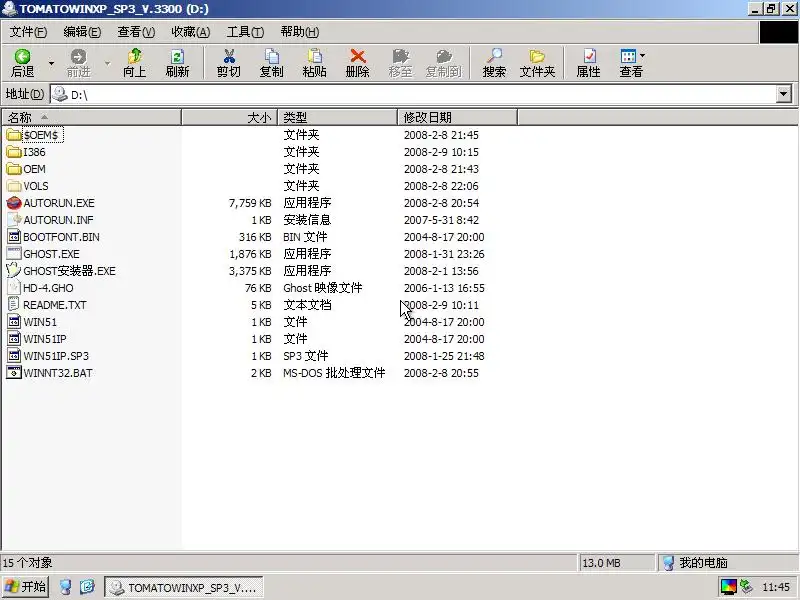Select the BOOTFONT.BIN file icon
800x600 pixels.
[x=14, y=237]
